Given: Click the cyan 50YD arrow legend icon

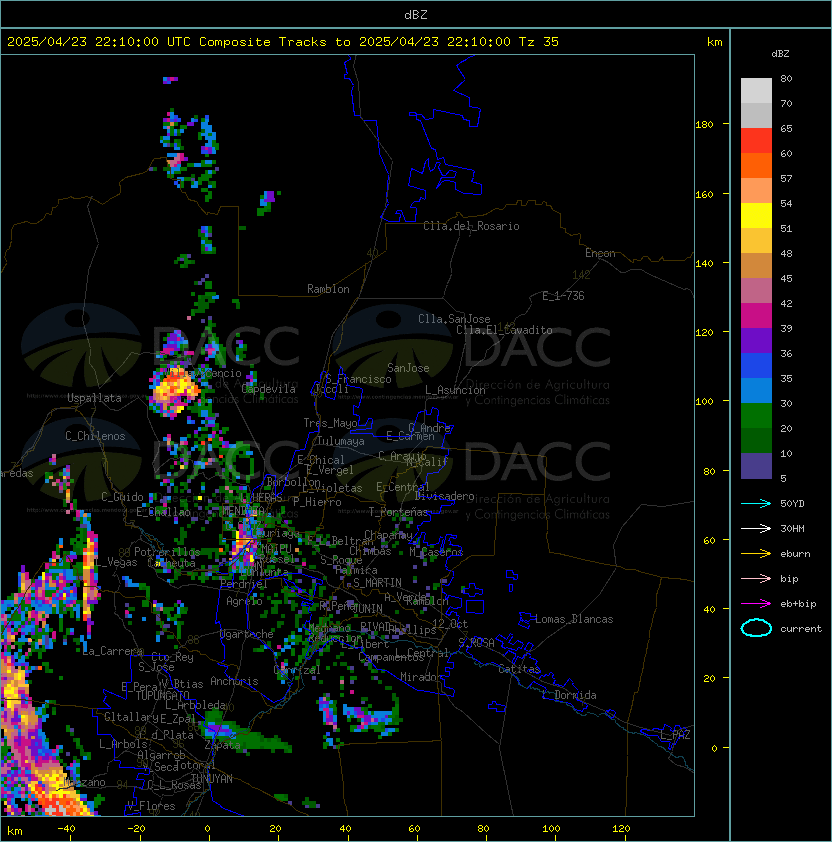Looking at the screenshot, I should coord(756,503).
